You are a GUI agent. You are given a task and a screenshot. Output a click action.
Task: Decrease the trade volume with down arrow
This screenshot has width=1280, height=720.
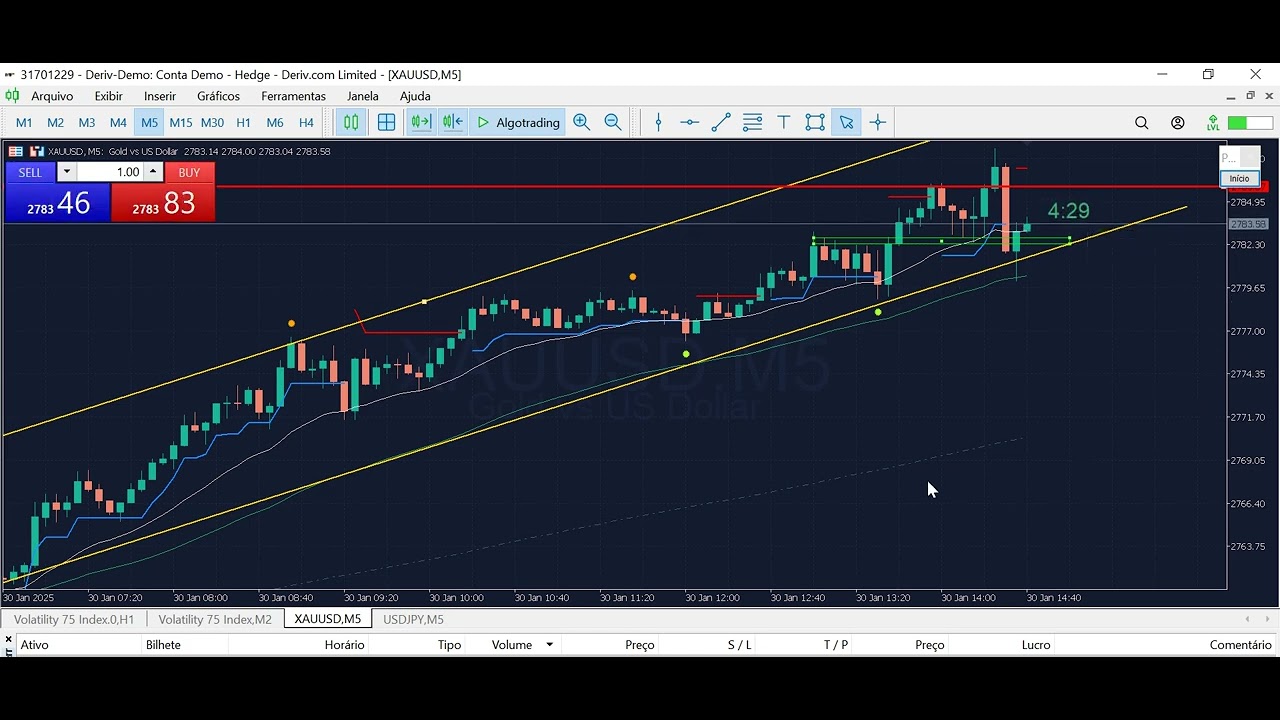point(67,172)
